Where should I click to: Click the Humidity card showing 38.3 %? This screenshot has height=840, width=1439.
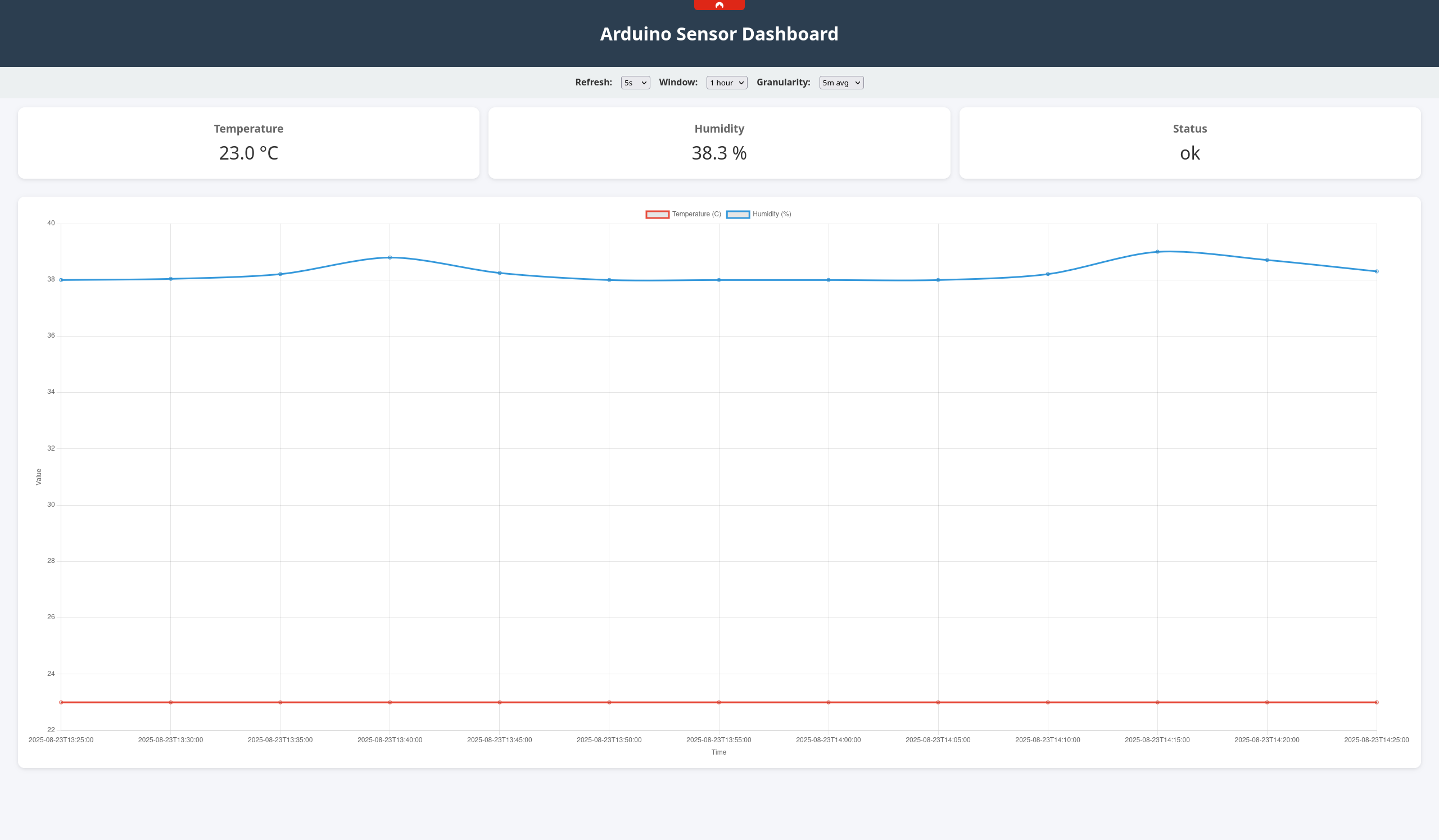pos(719,143)
